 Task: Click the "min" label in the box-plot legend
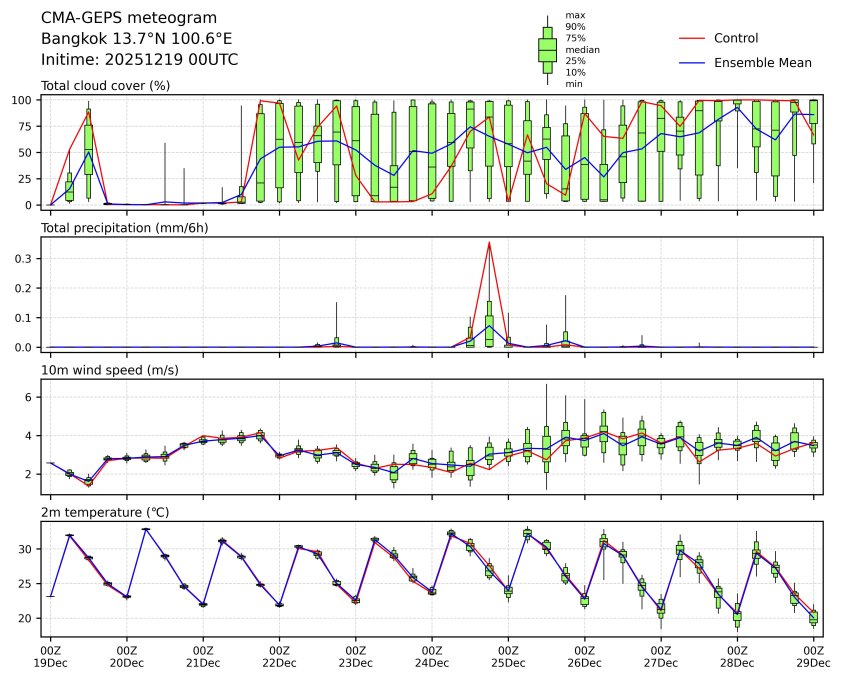coord(573,84)
